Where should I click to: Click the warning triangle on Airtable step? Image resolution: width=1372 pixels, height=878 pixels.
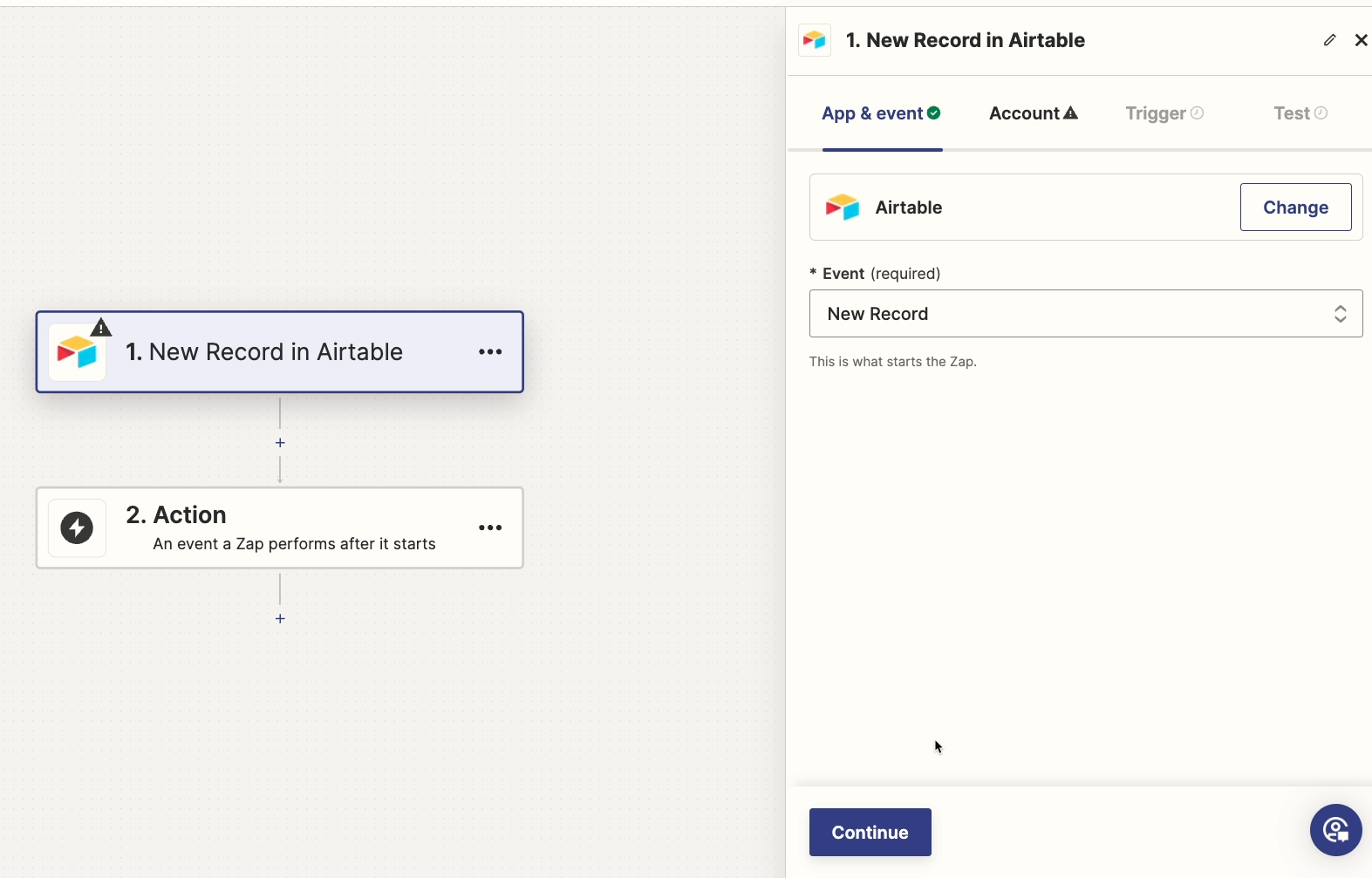click(x=101, y=328)
